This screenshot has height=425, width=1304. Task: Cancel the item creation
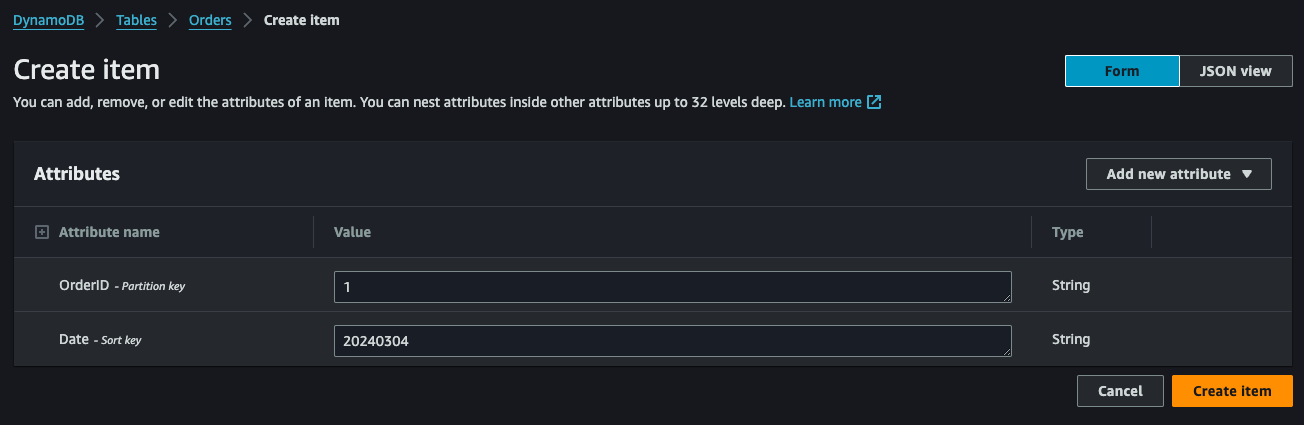coord(1120,391)
